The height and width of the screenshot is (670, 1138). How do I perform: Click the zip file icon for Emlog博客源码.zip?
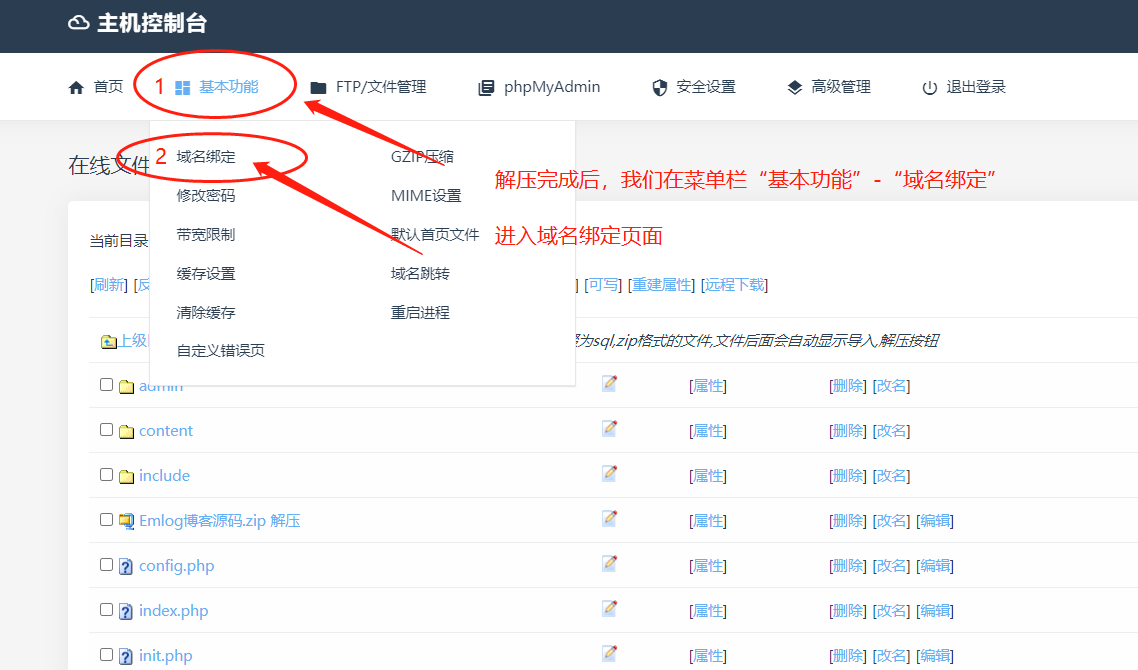pos(125,520)
